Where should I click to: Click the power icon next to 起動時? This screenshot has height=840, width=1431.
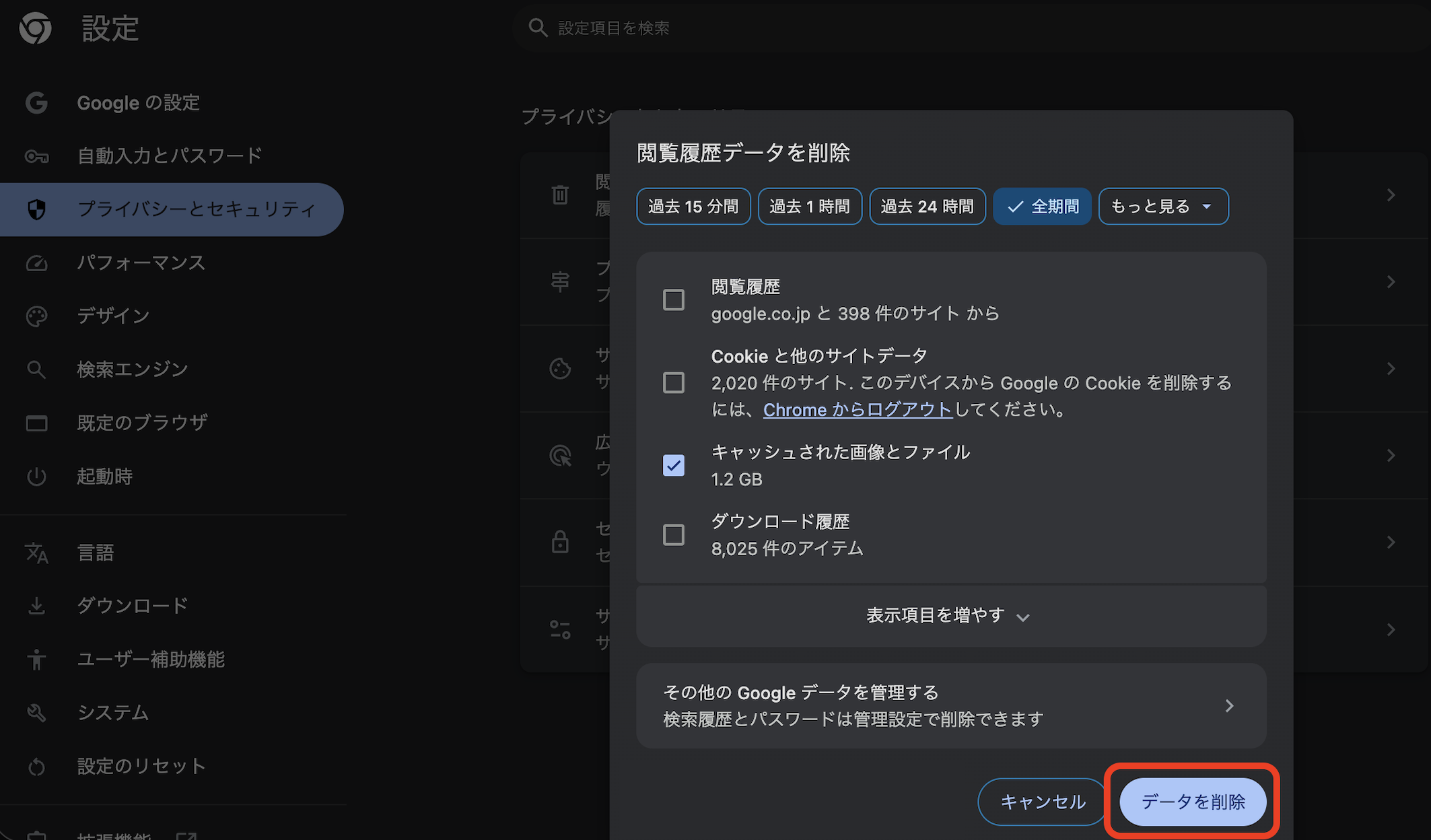37,477
